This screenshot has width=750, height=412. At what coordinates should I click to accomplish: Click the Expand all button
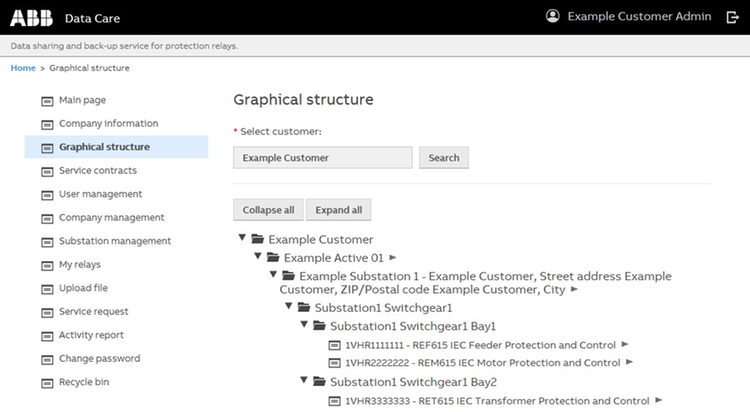click(x=339, y=210)
